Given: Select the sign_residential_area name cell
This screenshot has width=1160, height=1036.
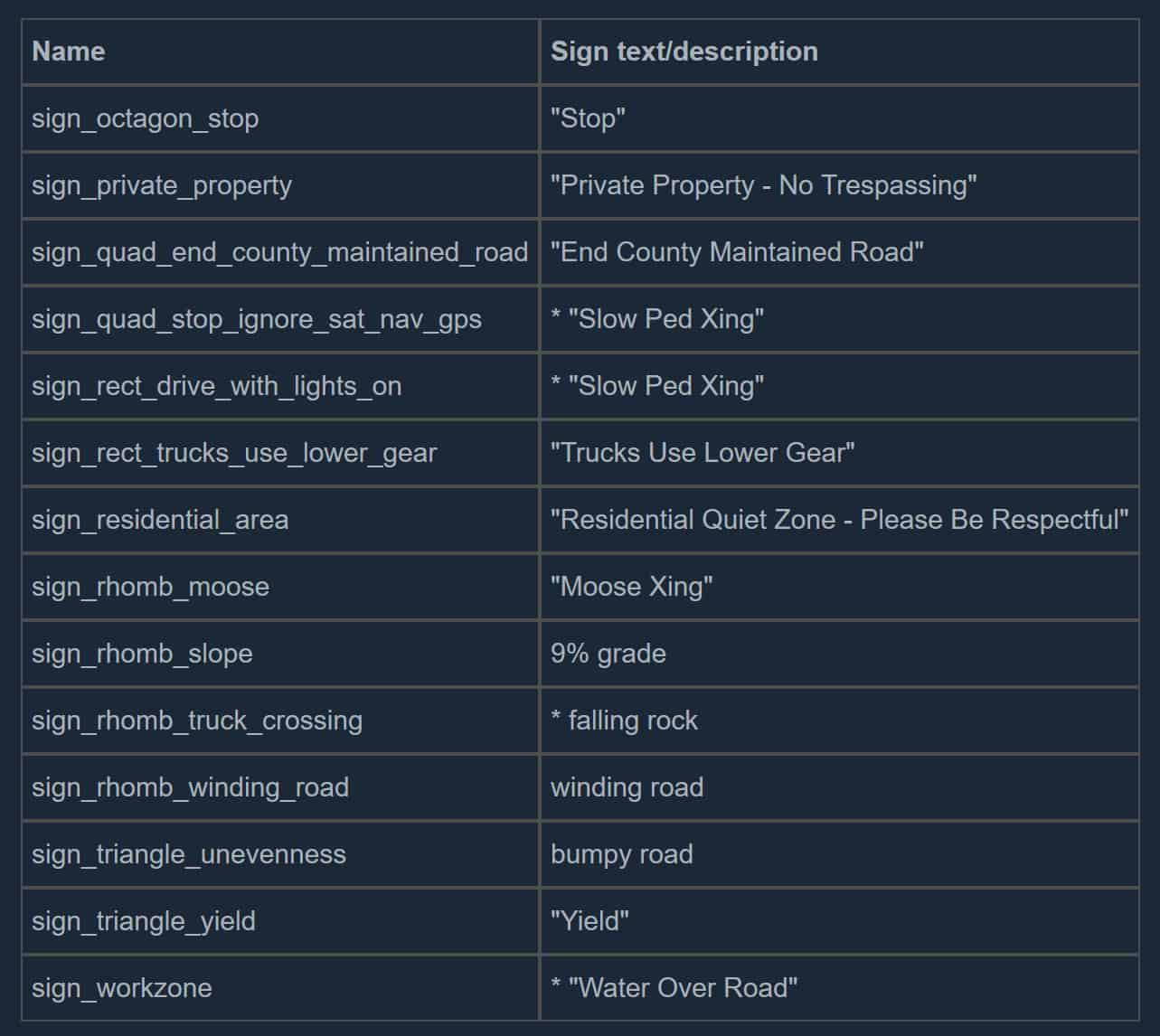Looking at the screenshot, I should coord(160,520).
